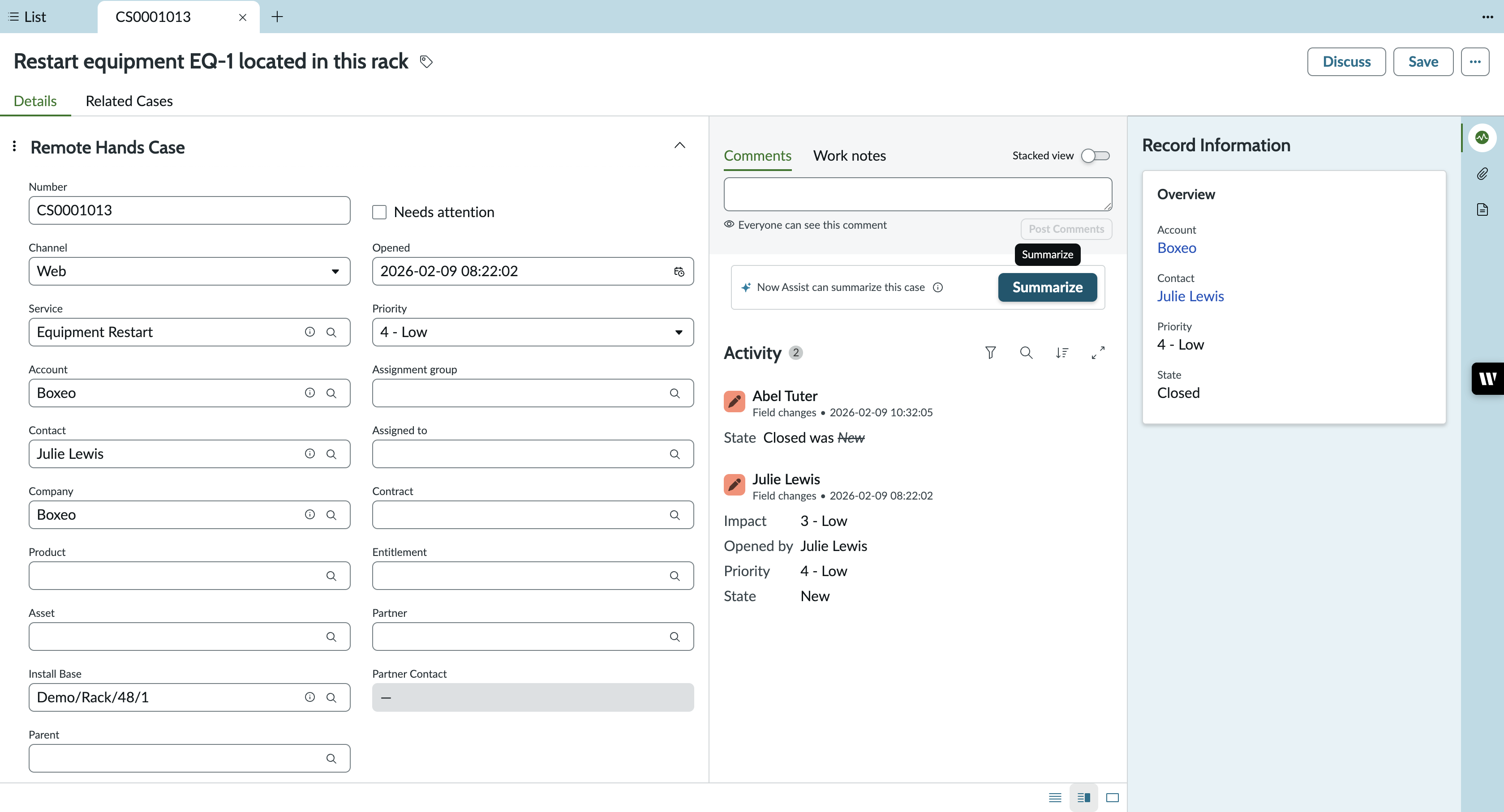Open the Remote Hands Case section options menu
The height and width of the screenshot is (812, 1504).
(15, 146)
